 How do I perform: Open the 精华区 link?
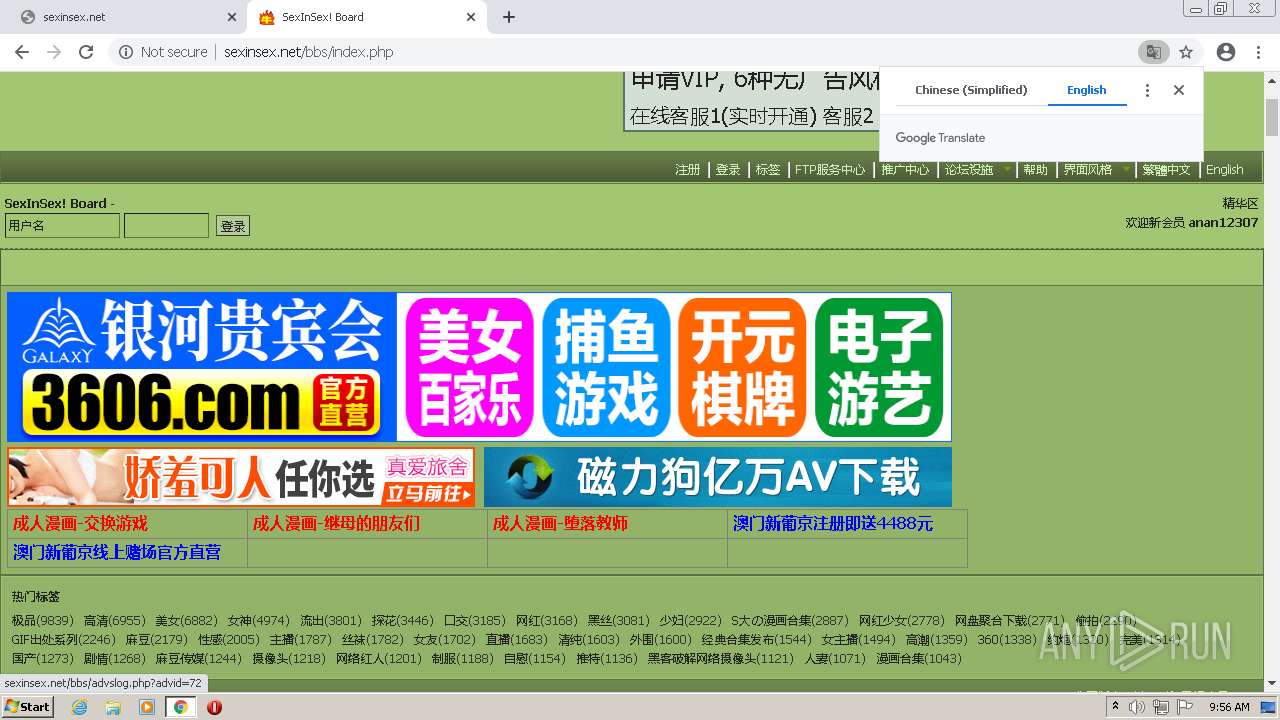(x=1240, y=203)
